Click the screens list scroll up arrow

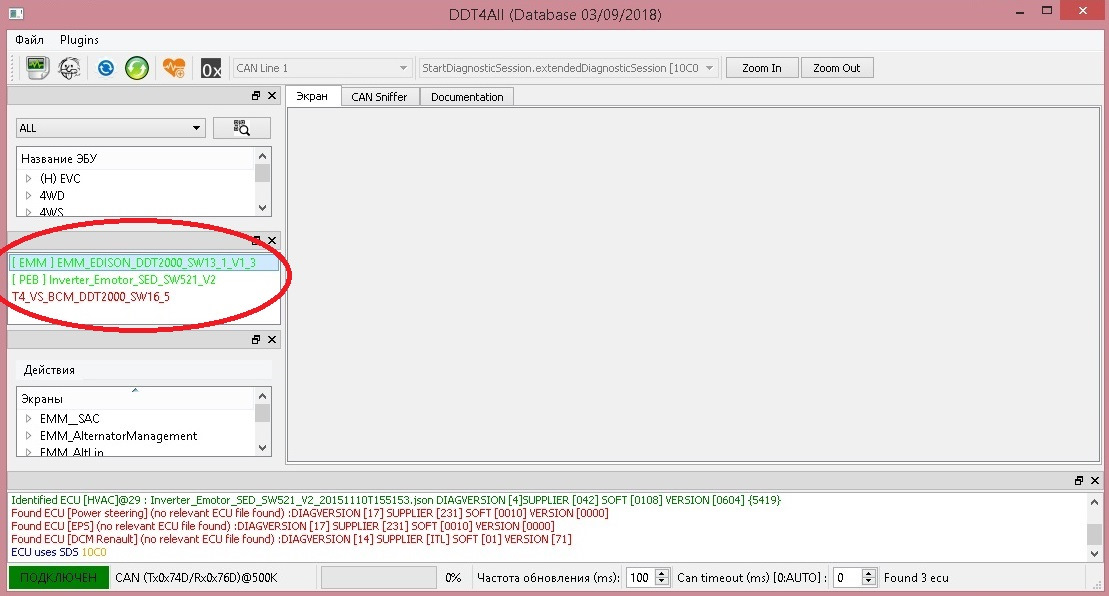pos(262,396)
